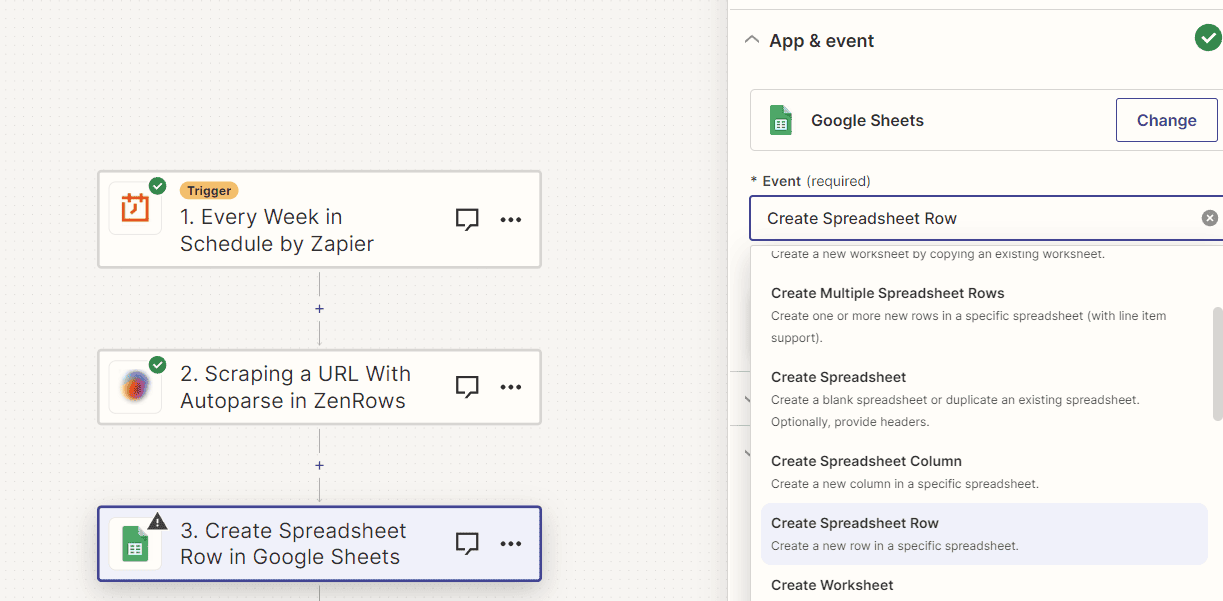Click the green checkmark on step 1 icon
Screen dimensions: 1223x601
tap(157, 186)
